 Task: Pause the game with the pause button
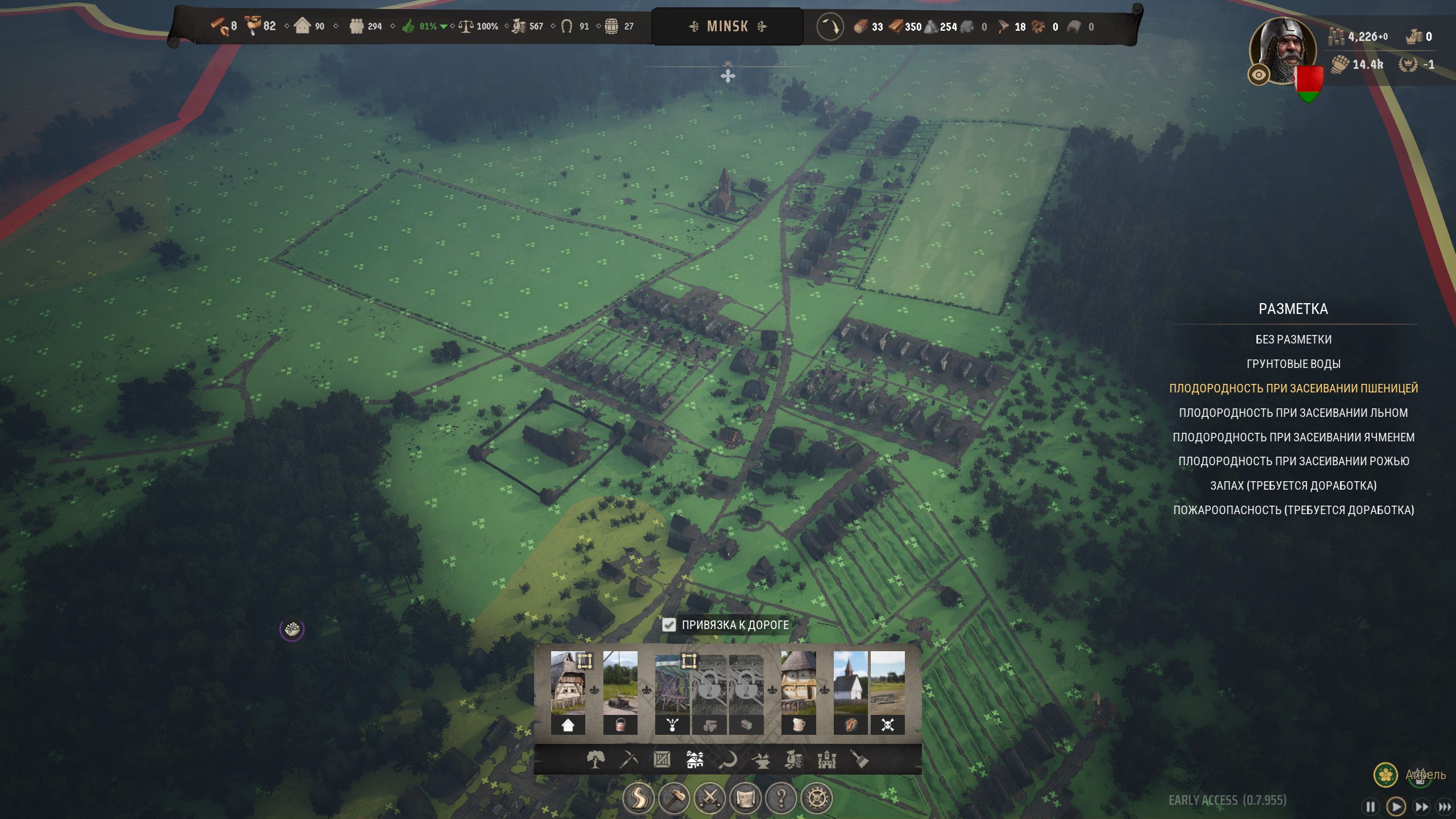click(x=1371, y=806)
